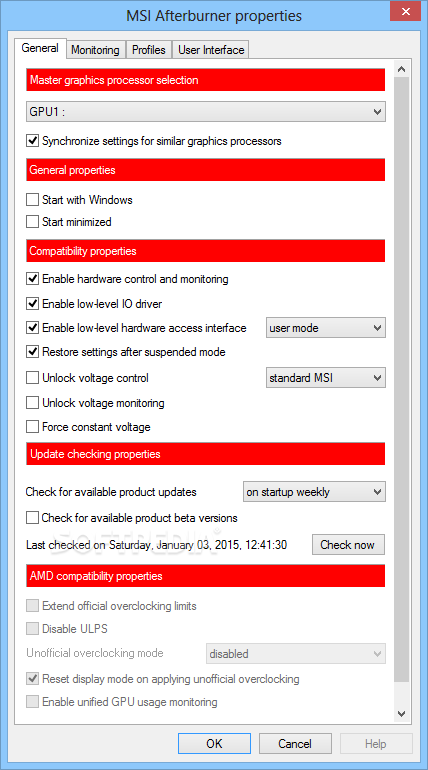Uncheck Restore settings after suspended mode

(32, 352)
